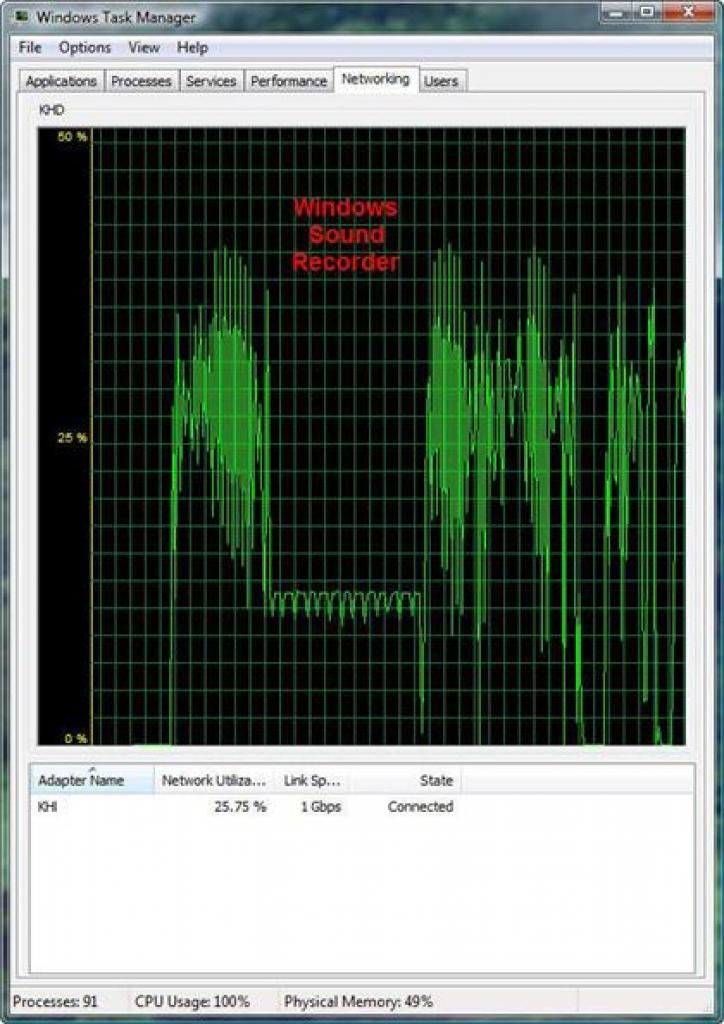Open the File menu
724x1024 pixels.
[30, 48]
